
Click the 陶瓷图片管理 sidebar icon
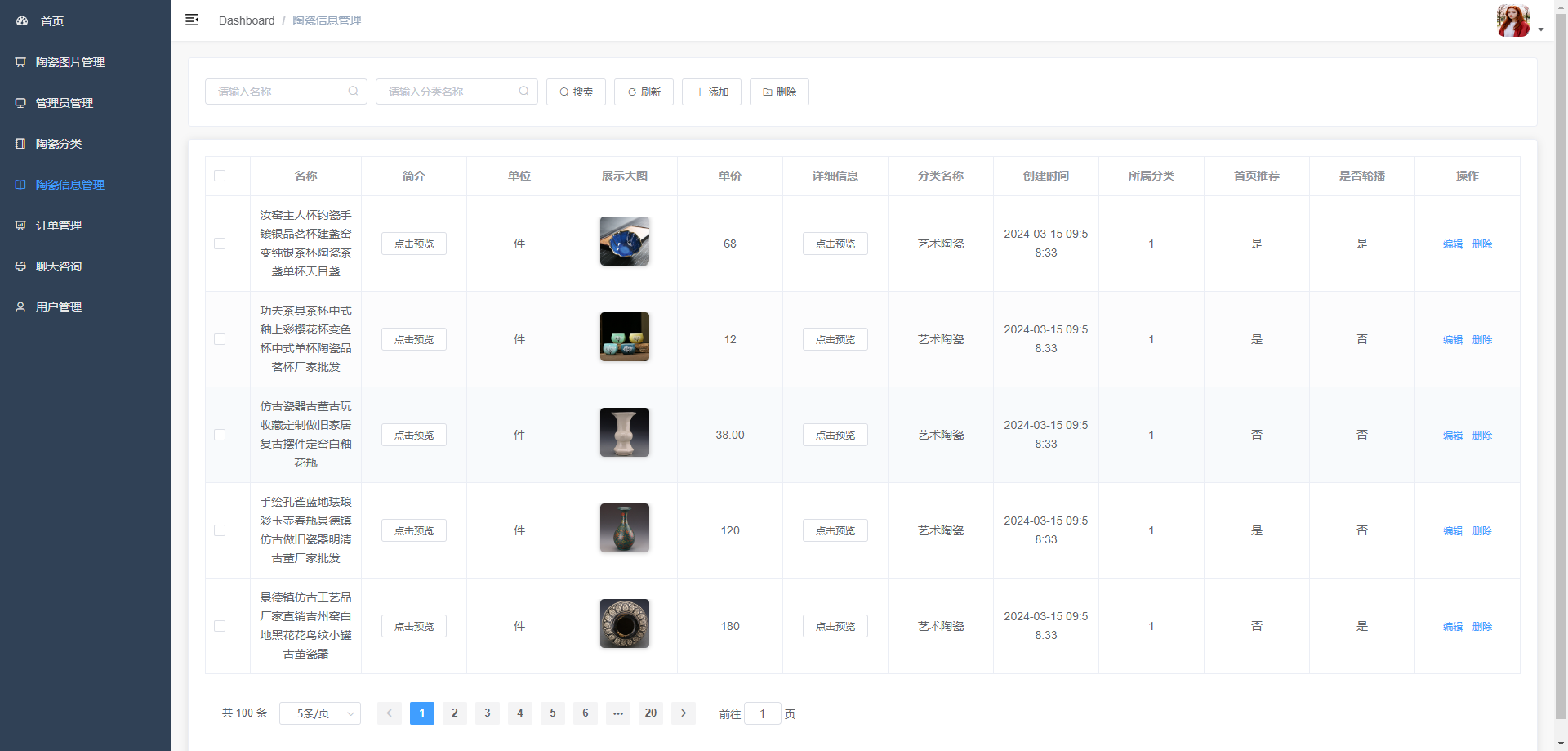pos(20,62)
